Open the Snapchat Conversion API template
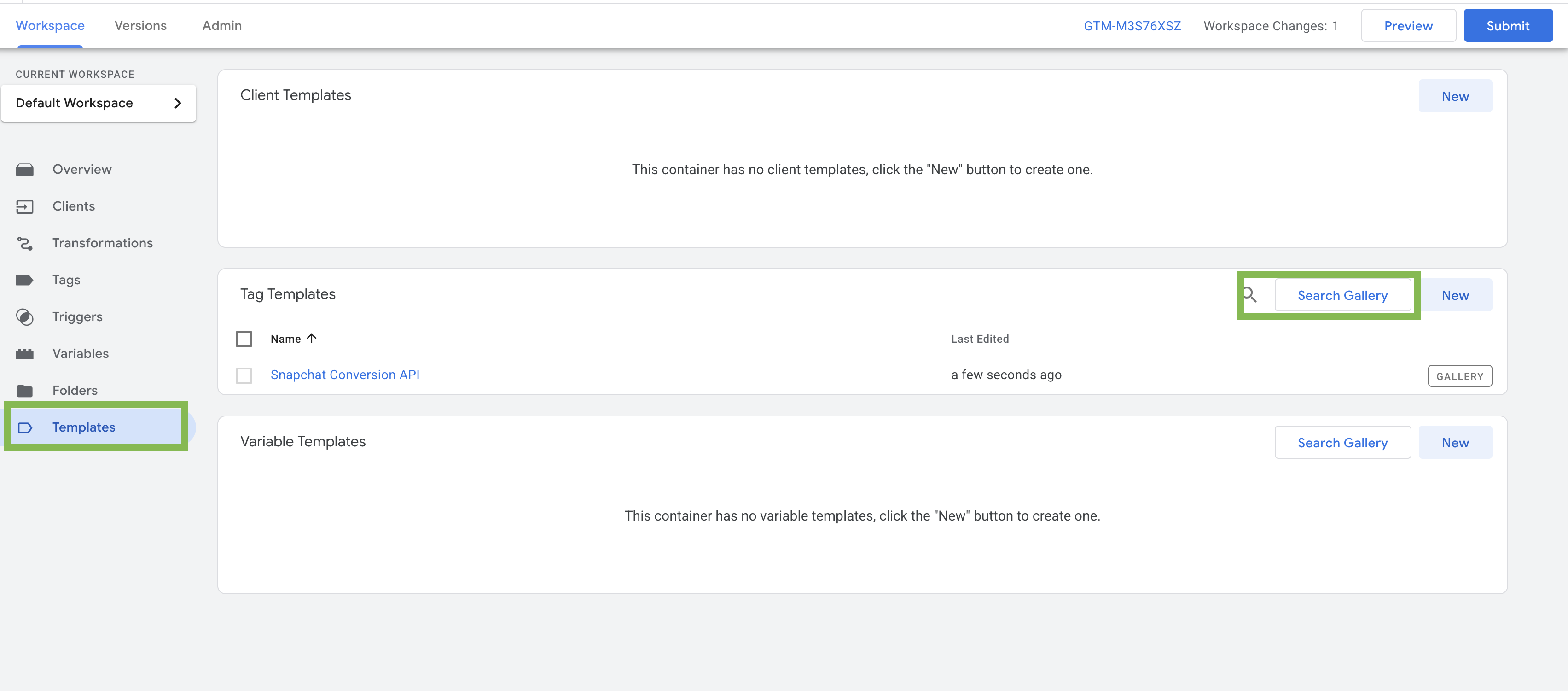Image resolution: width=1568 pixels, height=691 pixels. [345, 375]
